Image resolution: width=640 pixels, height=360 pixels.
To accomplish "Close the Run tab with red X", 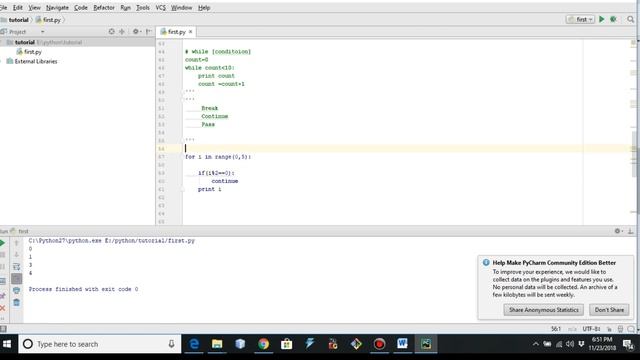I will 2,308.
